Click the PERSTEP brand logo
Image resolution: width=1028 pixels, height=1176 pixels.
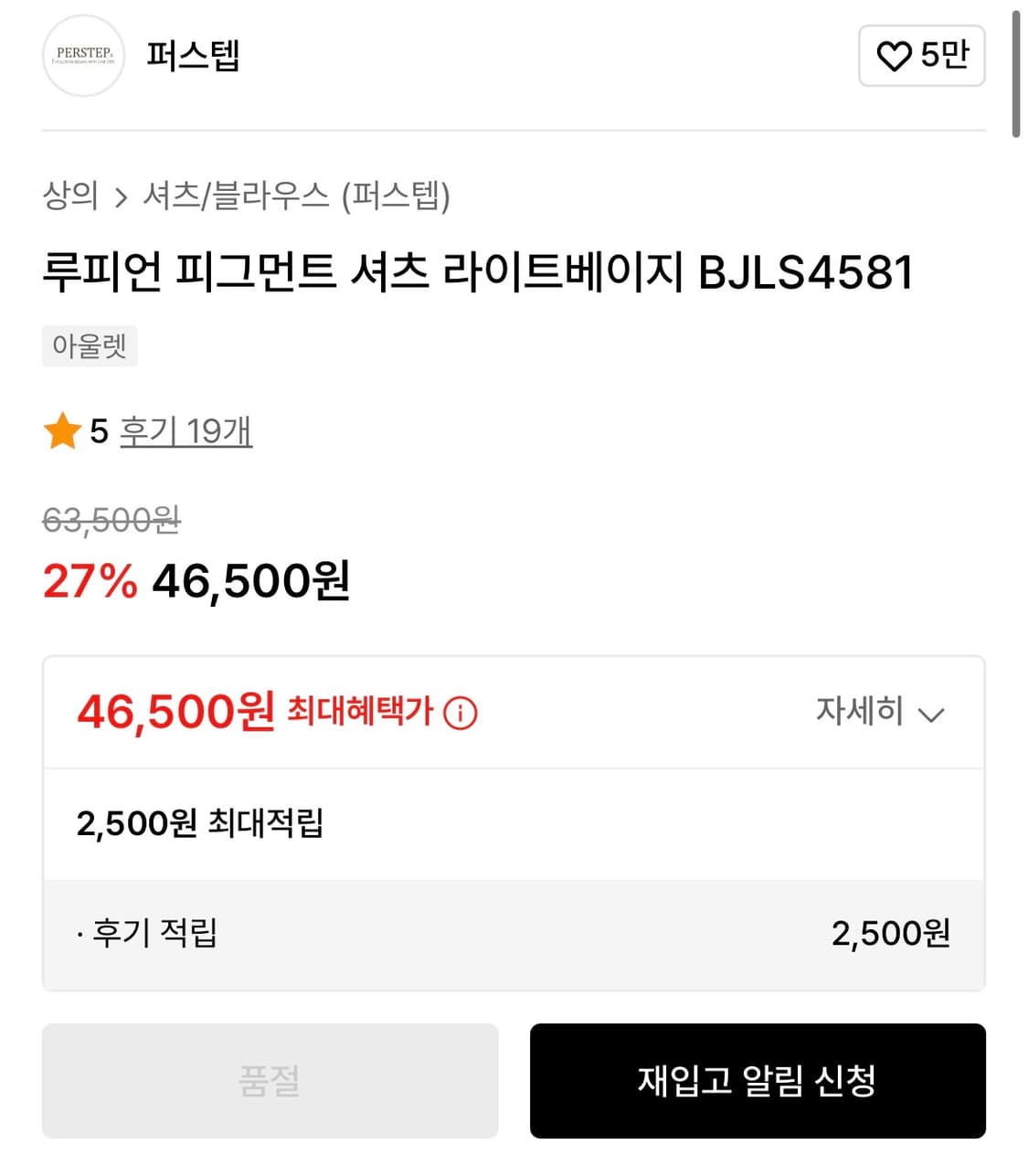click(x=84, y=58)
